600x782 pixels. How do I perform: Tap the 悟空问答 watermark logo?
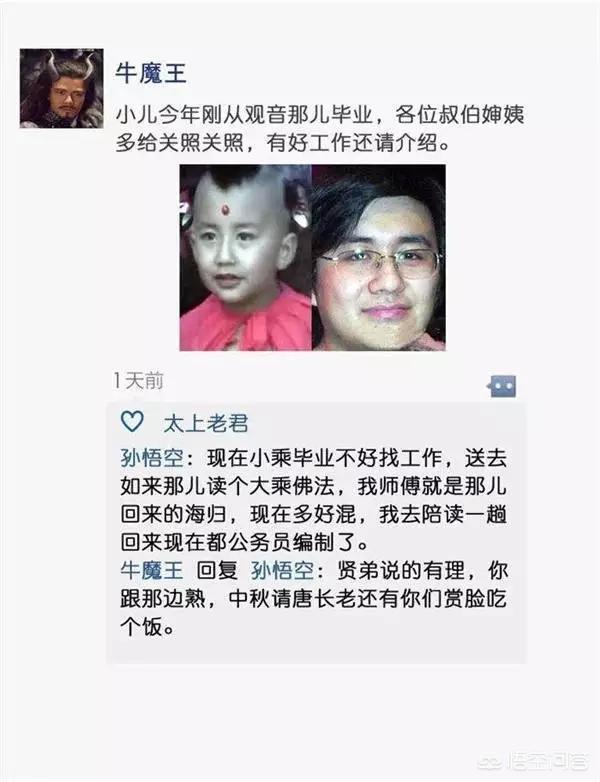coord(533,761)
